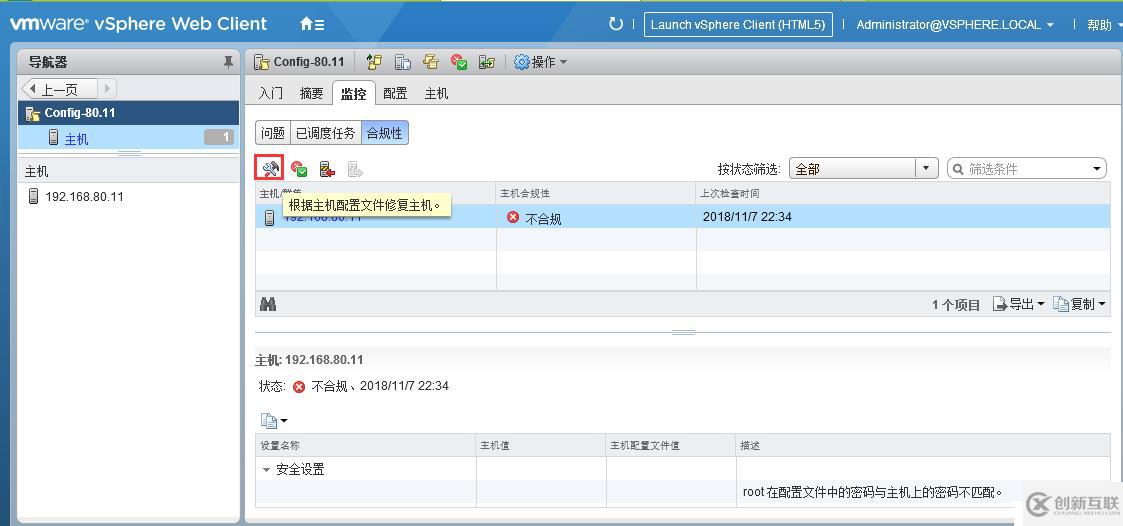Click inside the 筛选条件 filter field
The height and width of the screenshot is (526, 1123).
pyautogui.click(x=1026, y=169)
